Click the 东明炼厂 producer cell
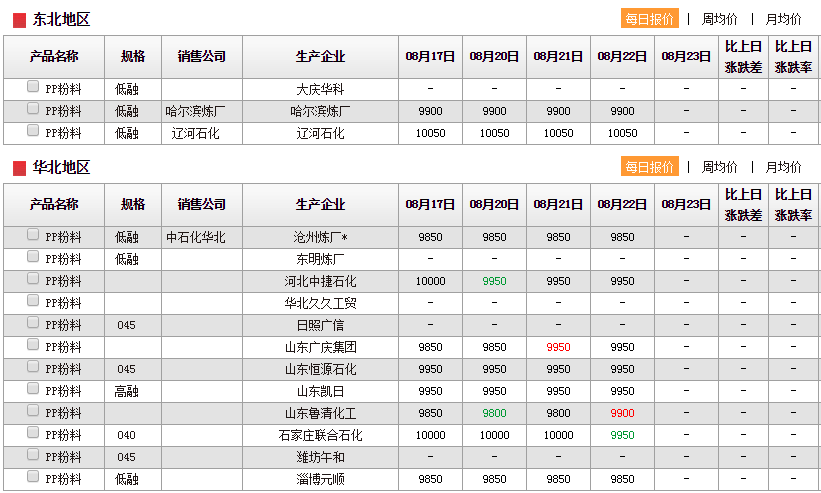821x493 pixels. pos(320,260)
